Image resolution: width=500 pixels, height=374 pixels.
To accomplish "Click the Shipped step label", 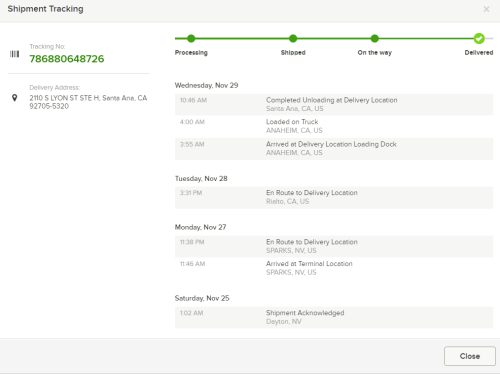I will tap(293, 53).
